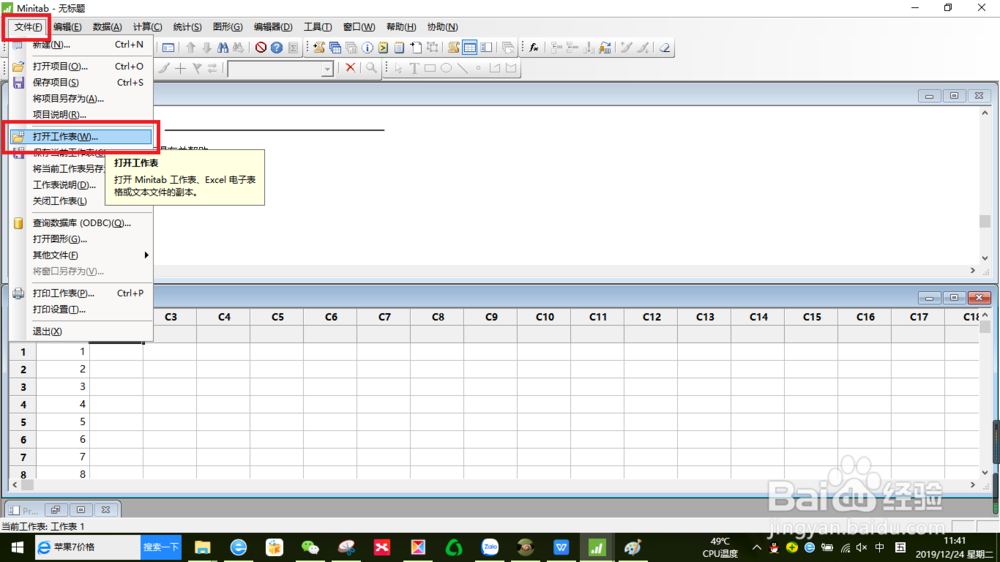Select the pointer arrow tool
Image resolution: width=1000 pixels, height=562 pixels.
pos(399,68)
